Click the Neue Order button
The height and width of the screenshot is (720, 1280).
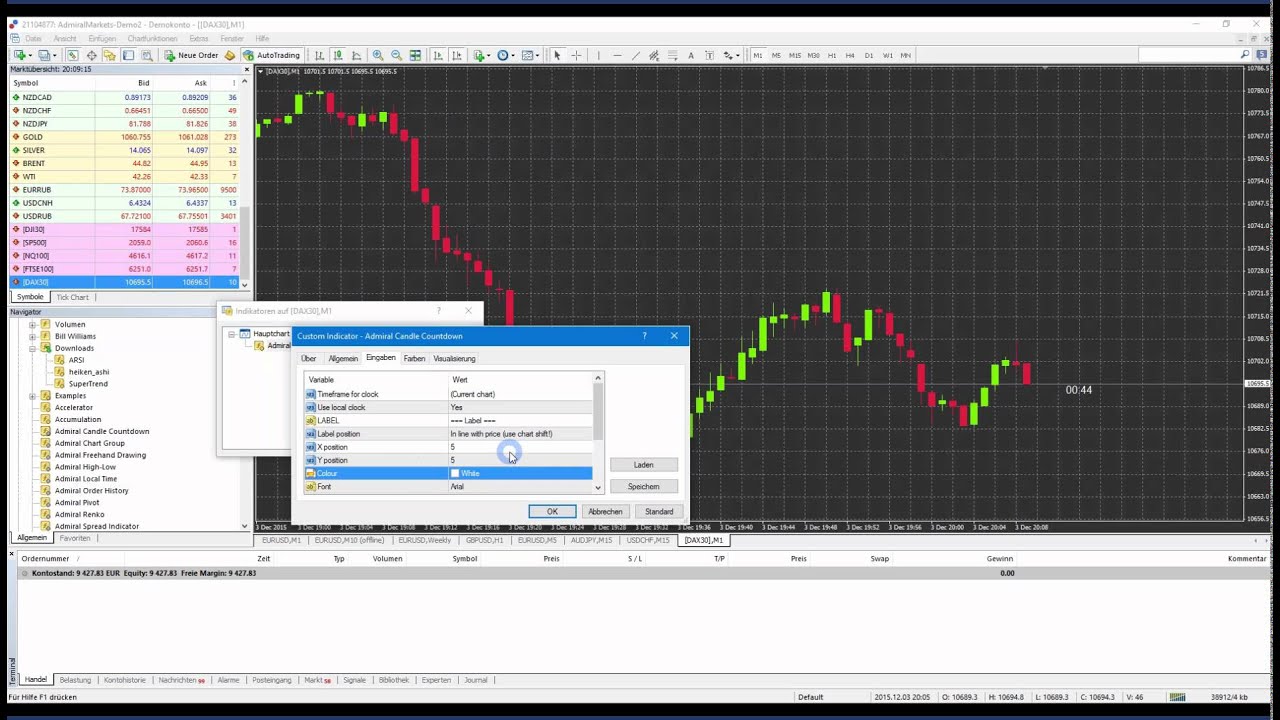coord(191,55)
